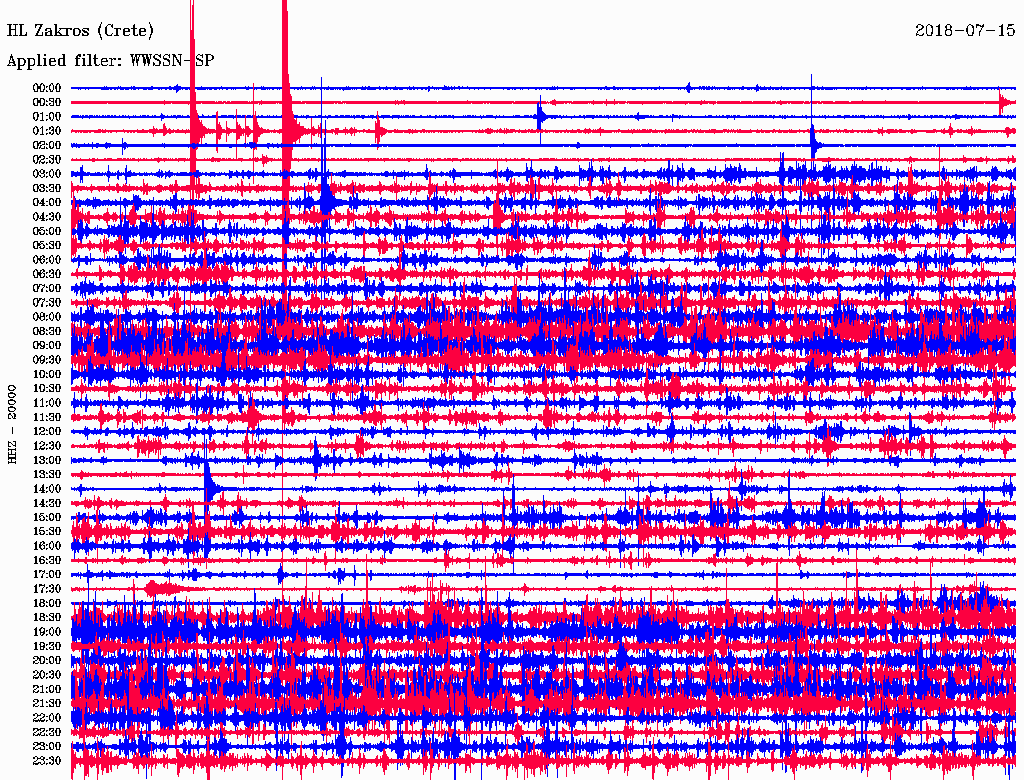The image size is (1024, 780).
Task: Select the 06:30 time label
Action: [x=47, y=274]
